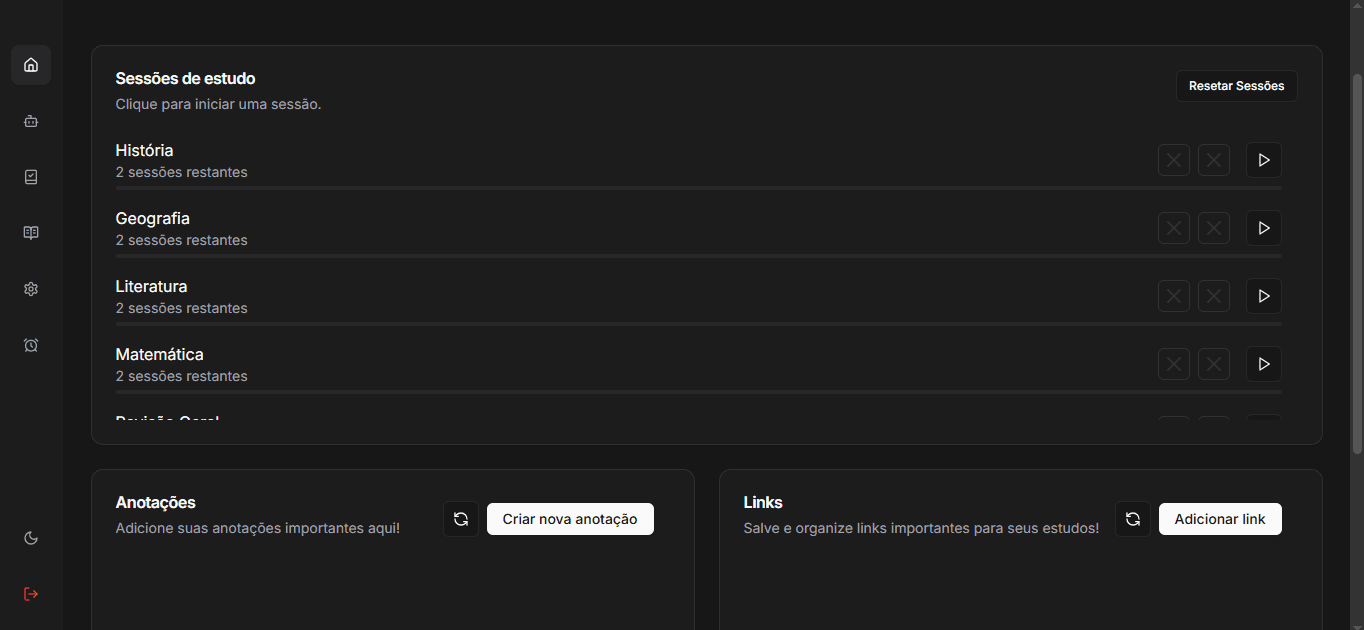Click Criar nova anotação button
The image size is (1364, 630).
(x=570, y=519)
